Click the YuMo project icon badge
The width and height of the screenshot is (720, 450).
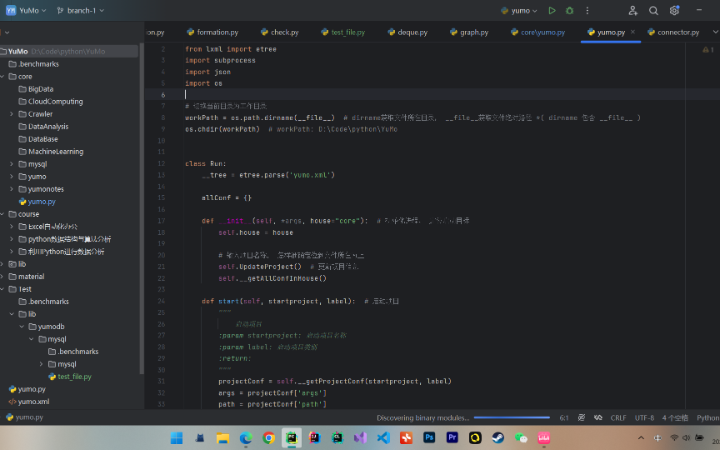click(11, 11)
